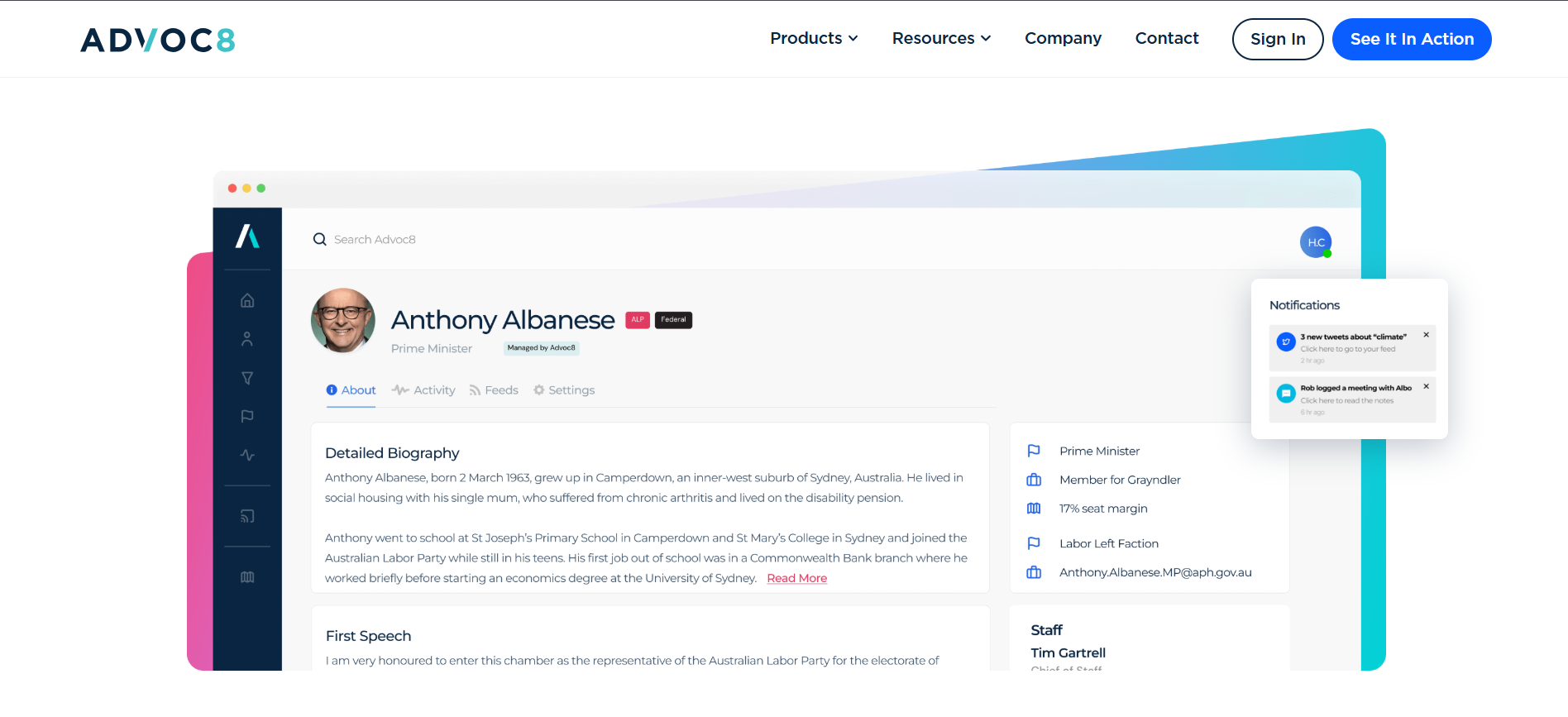The height and width of the screenshot is (717, 1568).
Task: Open the 'Rob logged a meeting with Albo' text
Action: [1356, 388]
